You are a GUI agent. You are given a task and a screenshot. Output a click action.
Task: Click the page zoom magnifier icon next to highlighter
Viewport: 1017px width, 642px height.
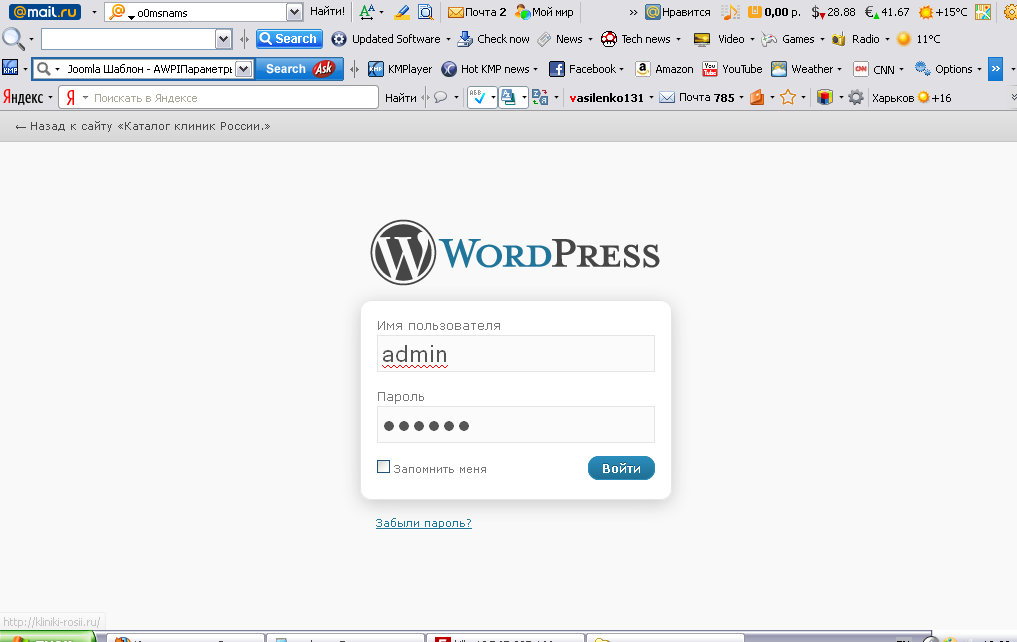[425, 12]
